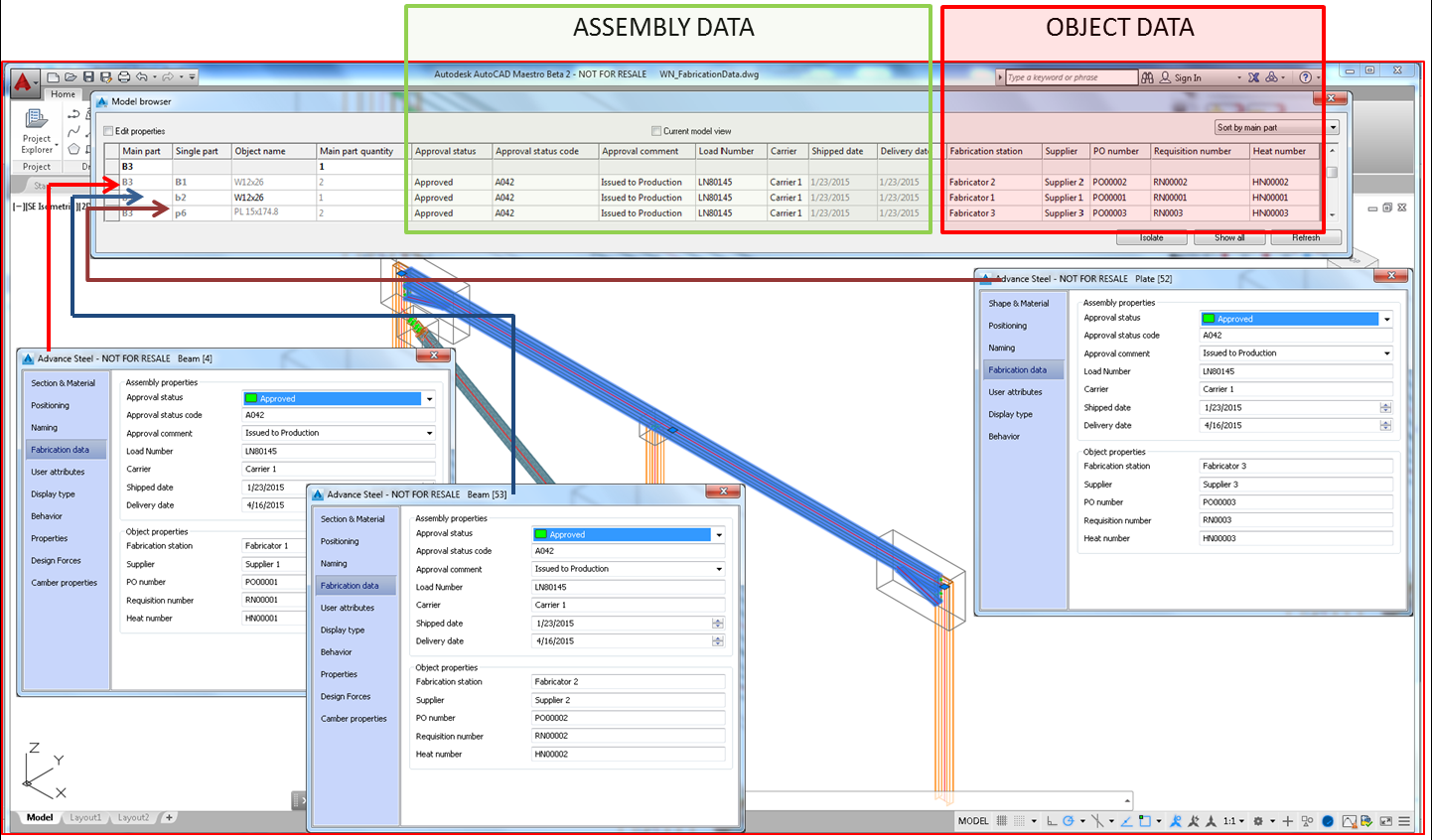Select Shape & Material tab in Plate [52] dialog
Screen dimensions: 1432x840
[x=1019, y=304]
